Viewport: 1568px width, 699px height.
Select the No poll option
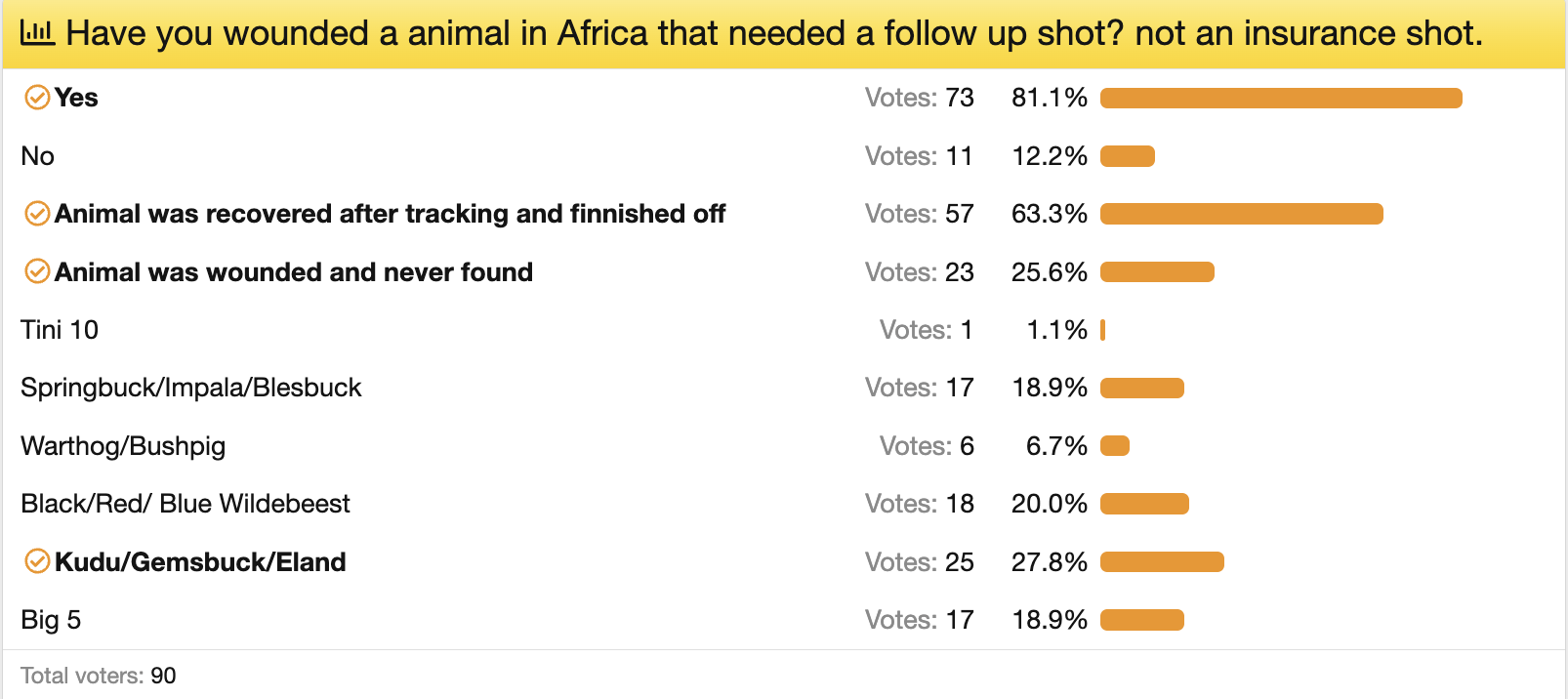(38, 156)
